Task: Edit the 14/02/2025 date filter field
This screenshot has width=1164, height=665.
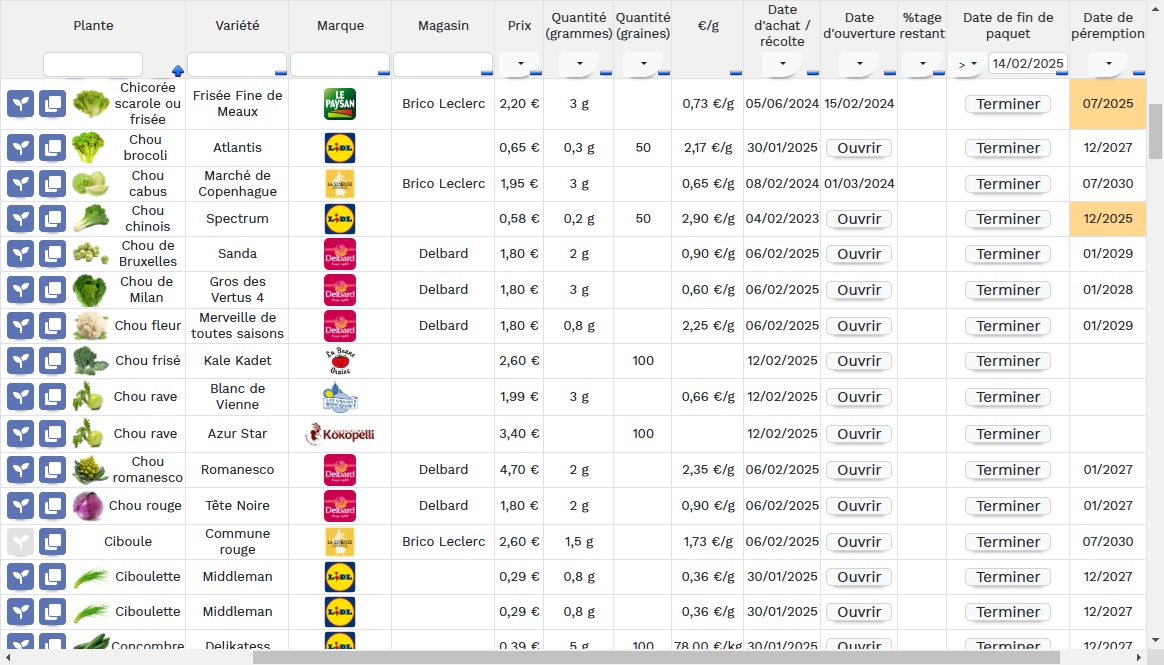Action: (x=1028, y=64)
